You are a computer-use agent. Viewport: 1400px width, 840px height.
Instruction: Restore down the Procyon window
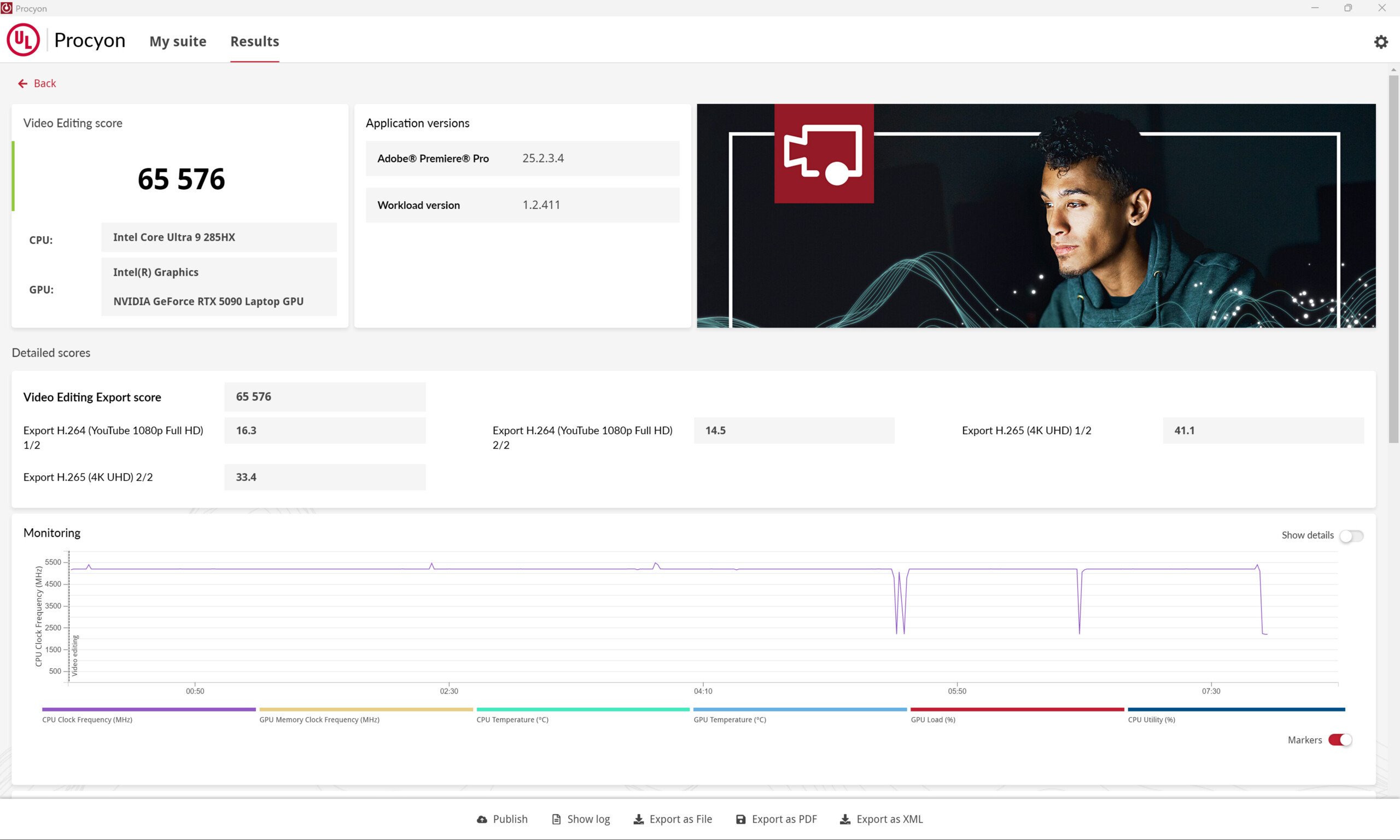point(1348,8)
